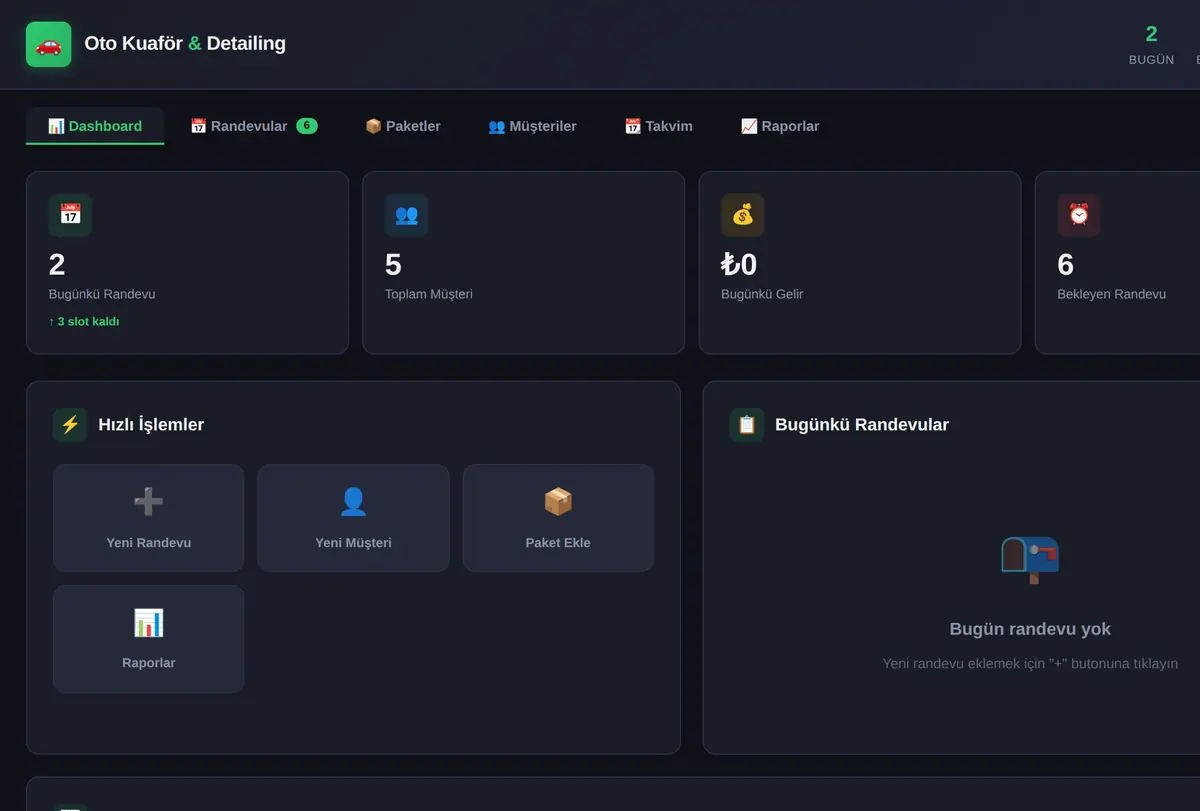Click the number 5 in Toplam Müşteri card
The height and width of the screenshot is (811, 1200).
pos(393,264)
